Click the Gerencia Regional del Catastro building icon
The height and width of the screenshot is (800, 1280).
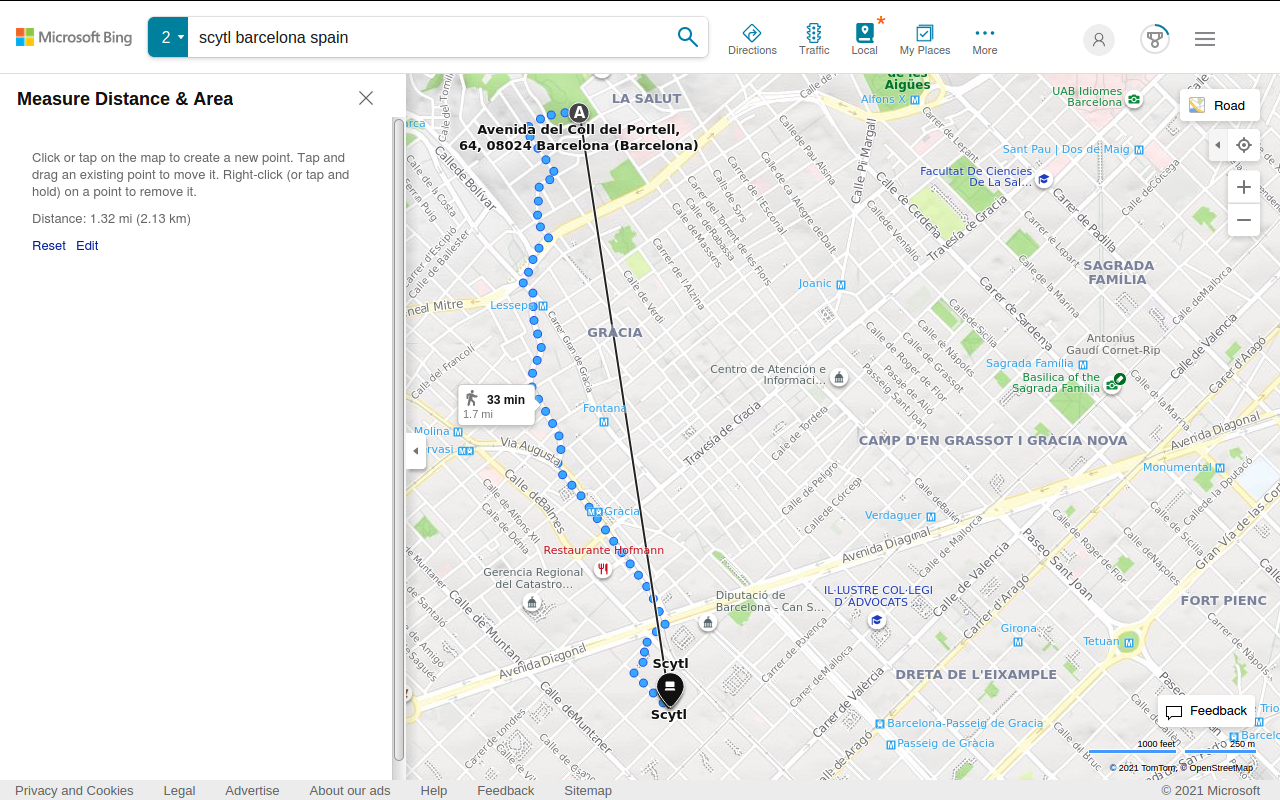click(532, 602)
